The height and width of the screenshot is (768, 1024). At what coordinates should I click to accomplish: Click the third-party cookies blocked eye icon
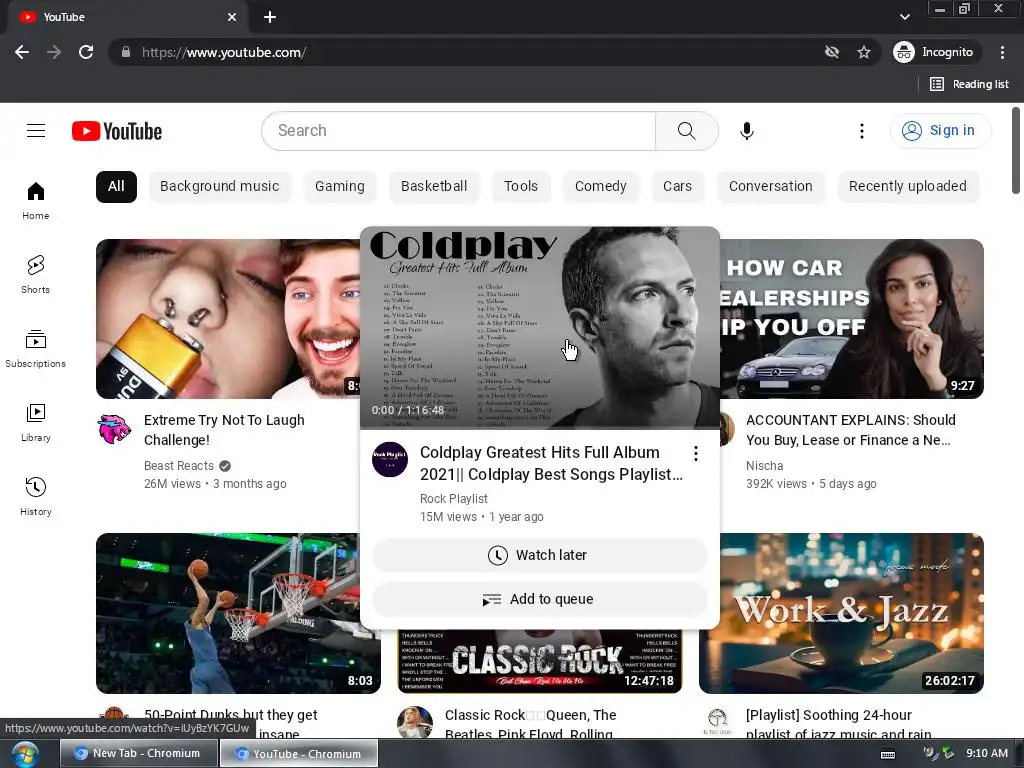coord(831,52)
